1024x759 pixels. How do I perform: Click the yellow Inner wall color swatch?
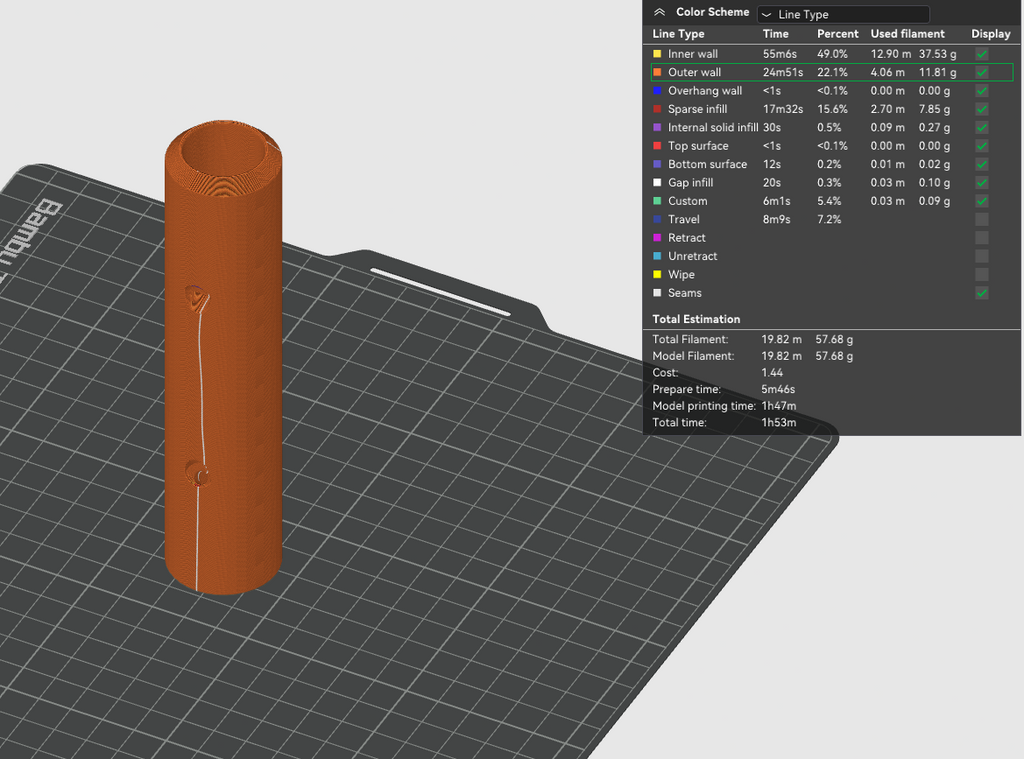pyautogui.click(x=657, y=54)
